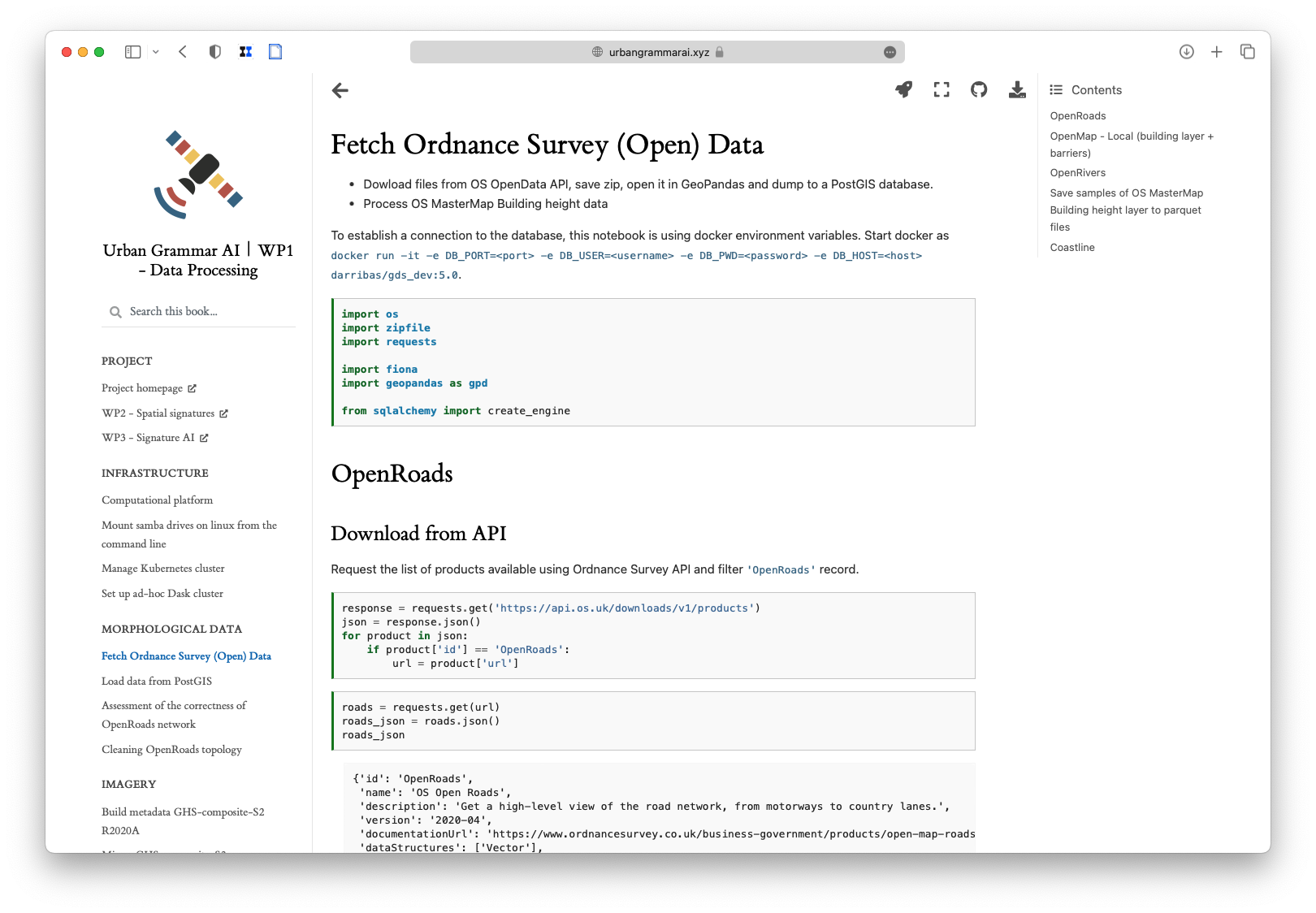Open the GitHub repository icon
The image size is (1316, 913).
point(979,90)
